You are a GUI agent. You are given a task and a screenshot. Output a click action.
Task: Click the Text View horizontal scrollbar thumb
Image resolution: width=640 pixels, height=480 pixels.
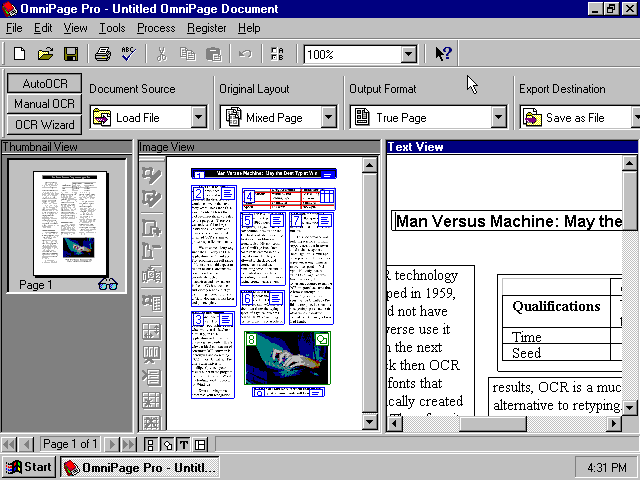pos(493,424)
